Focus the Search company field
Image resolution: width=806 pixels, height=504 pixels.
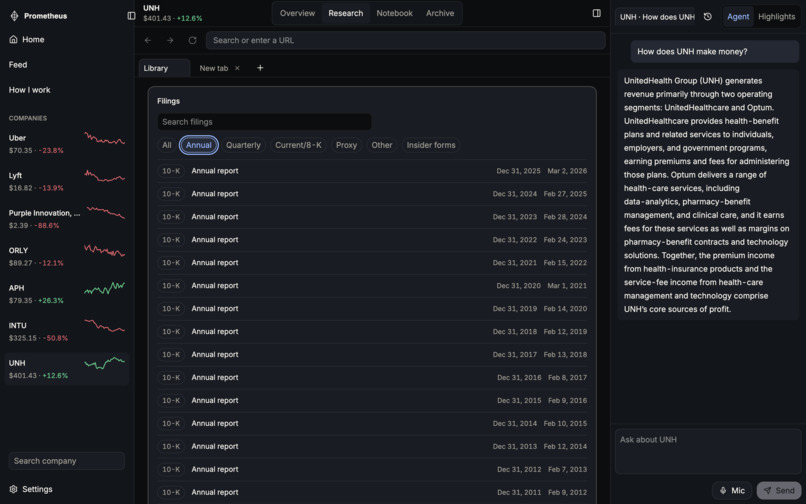pyautogui.click(x=67, y=461)
